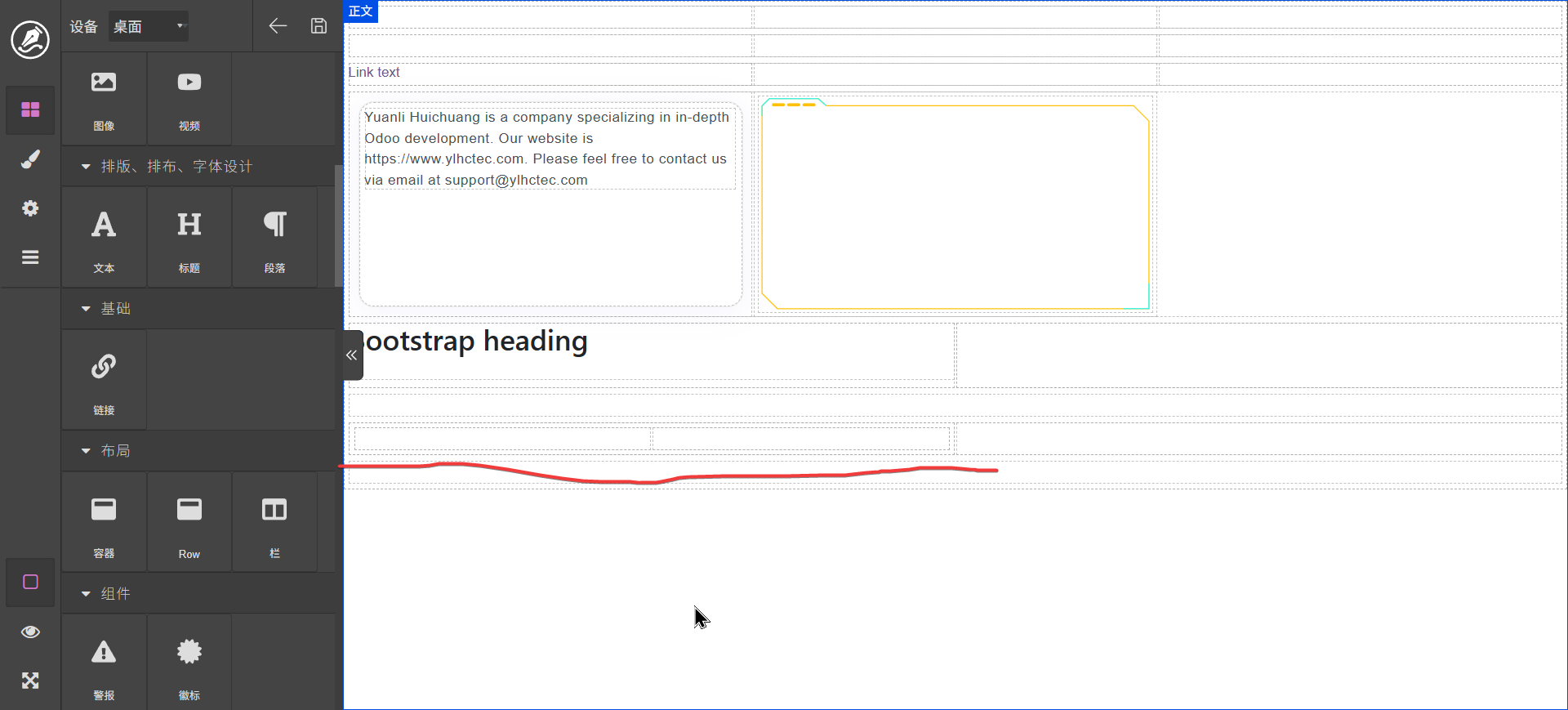Image resolution: width=1568 pixels, height=710 pixels.
Task: Collapse the 布局 section
Action: 86,451
